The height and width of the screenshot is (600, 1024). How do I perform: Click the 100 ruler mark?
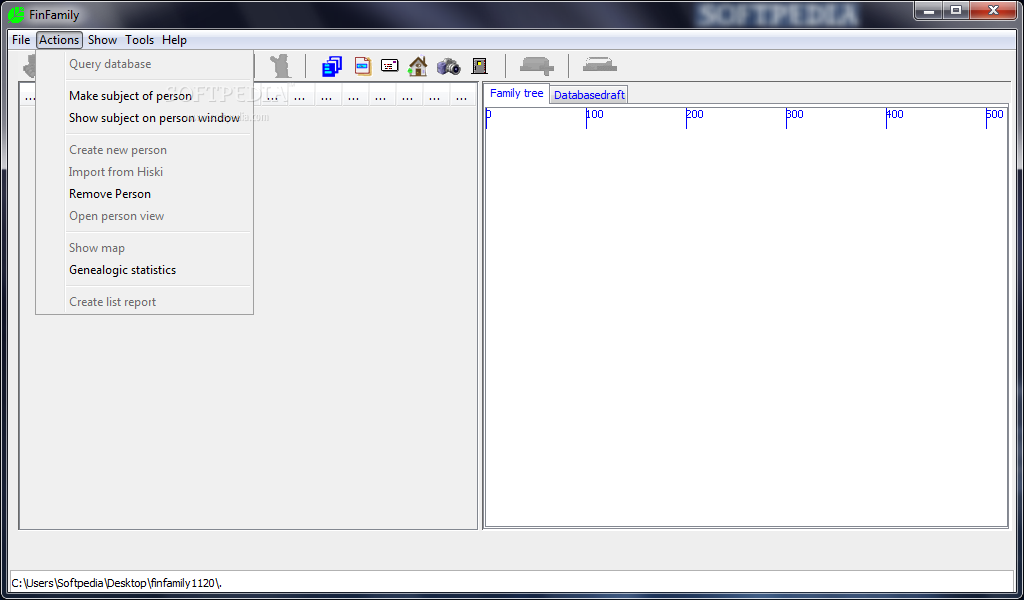click(x=595, y=114)
